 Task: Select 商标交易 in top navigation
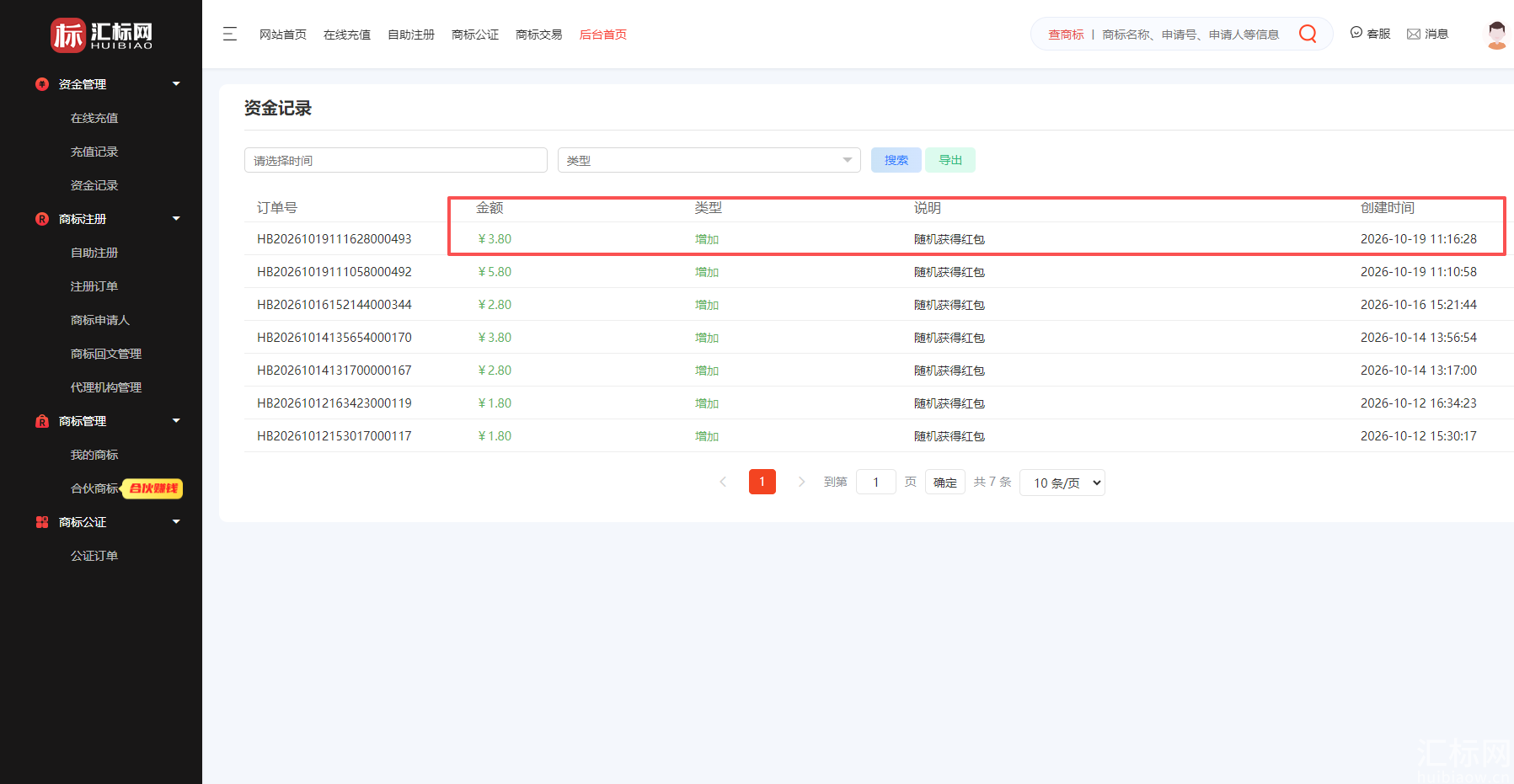539,35
